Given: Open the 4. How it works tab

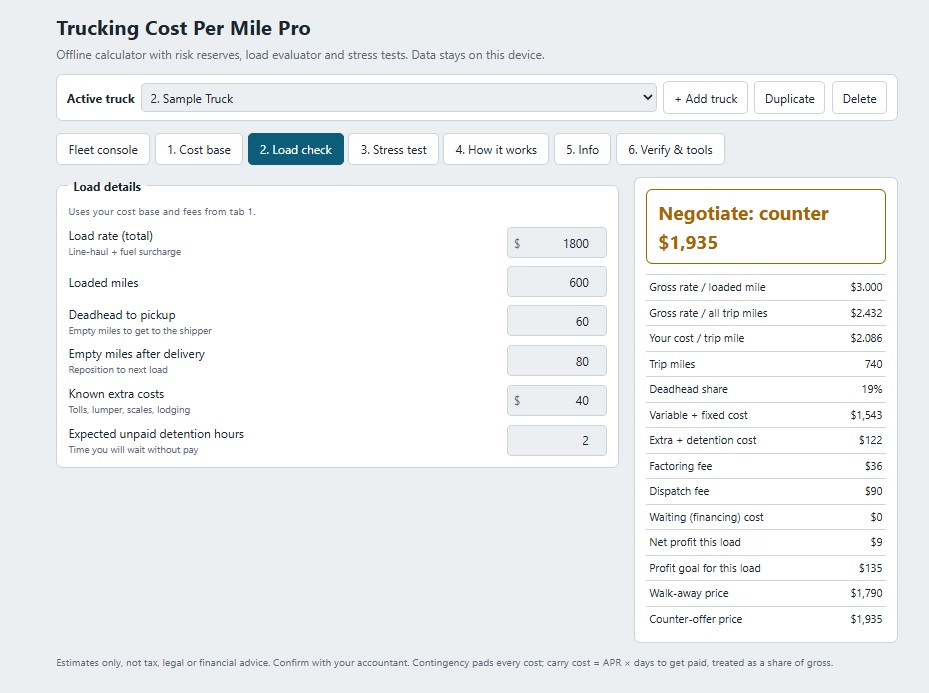Looking at the screenshot, I should click(496, 149).
